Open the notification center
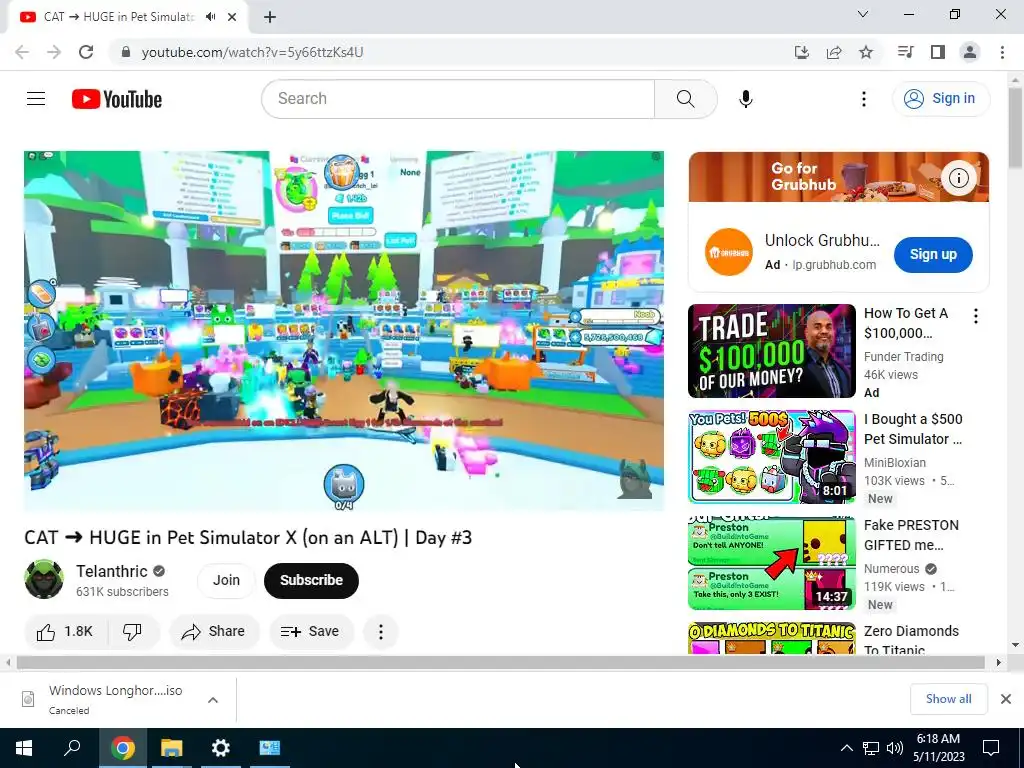1024x768 pixels. tap(991, 748)
